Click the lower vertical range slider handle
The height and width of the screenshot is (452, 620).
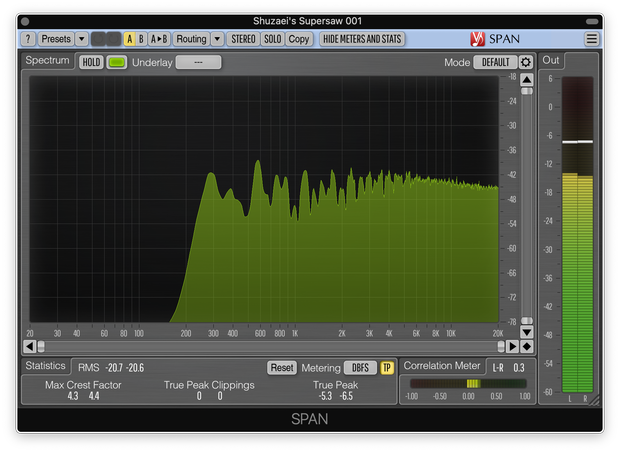click(x=526, y=320)
